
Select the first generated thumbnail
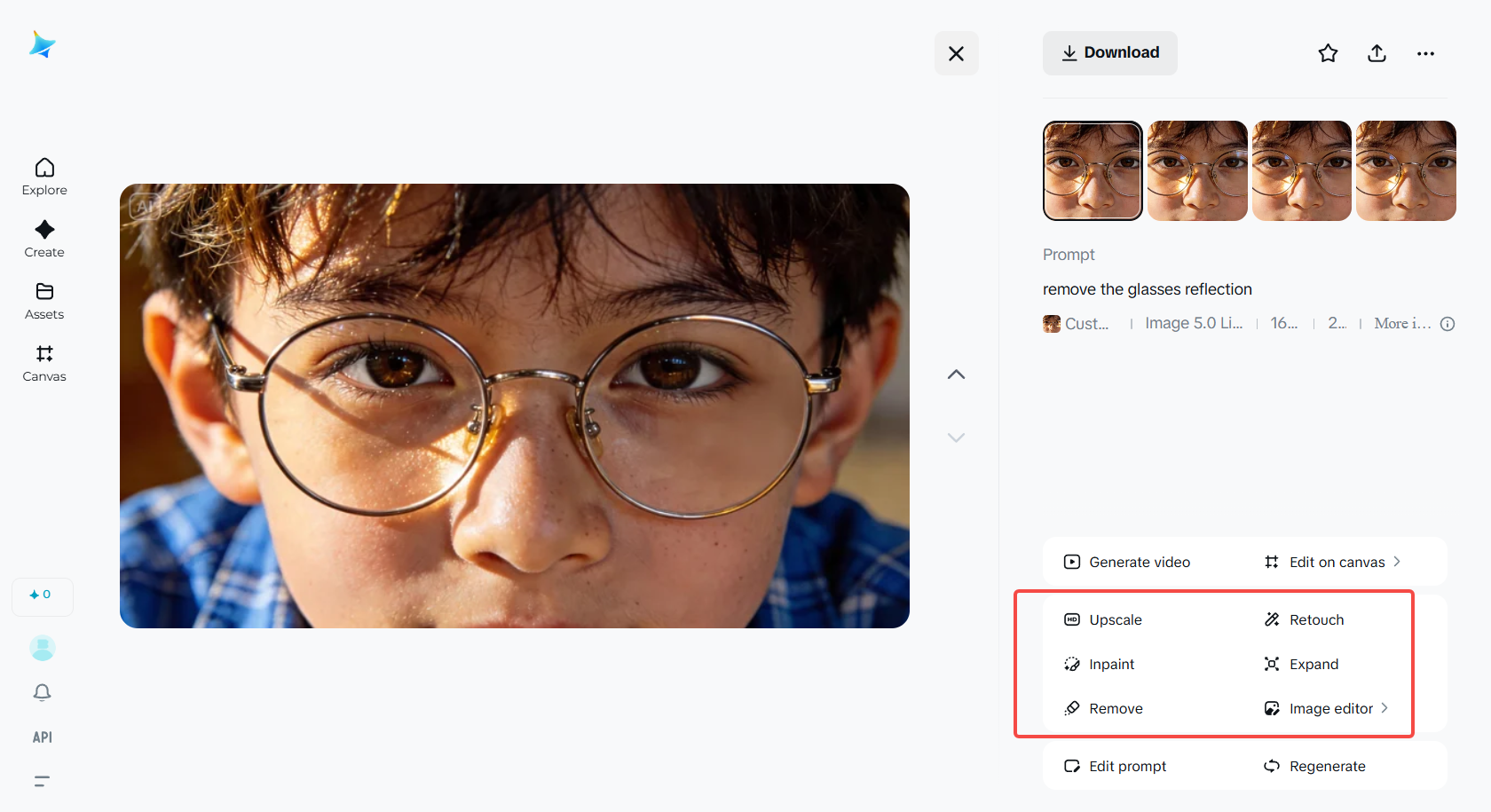pyautogui.click(x=1093, y=170)
